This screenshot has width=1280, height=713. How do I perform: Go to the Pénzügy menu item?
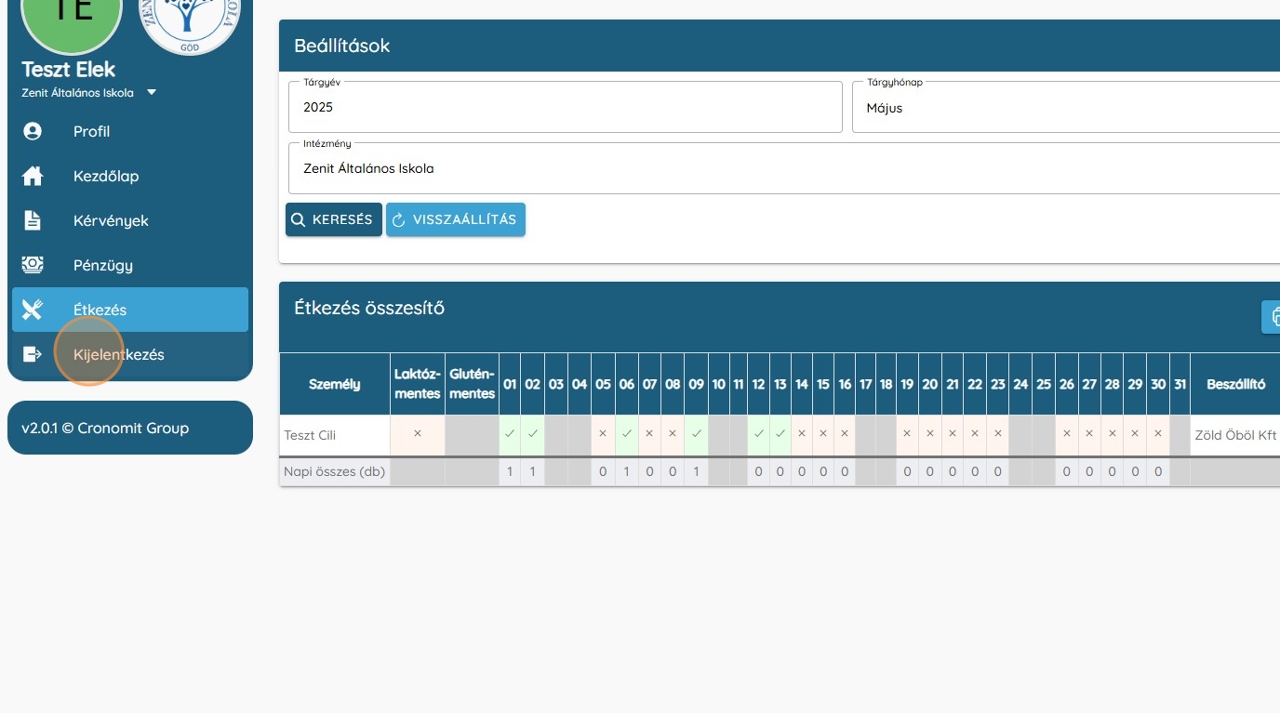pyautogui.click(x=103, y=265)
